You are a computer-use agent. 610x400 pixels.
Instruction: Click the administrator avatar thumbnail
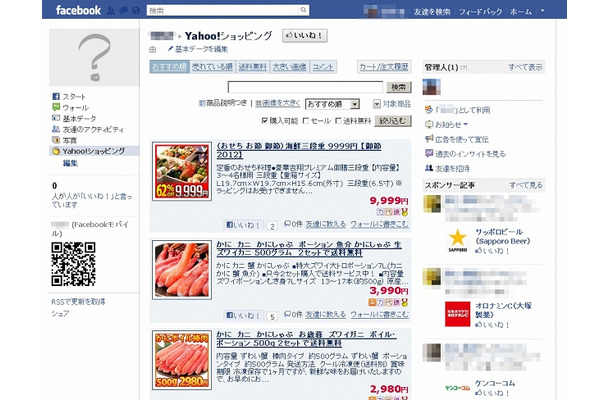[431, 87]
